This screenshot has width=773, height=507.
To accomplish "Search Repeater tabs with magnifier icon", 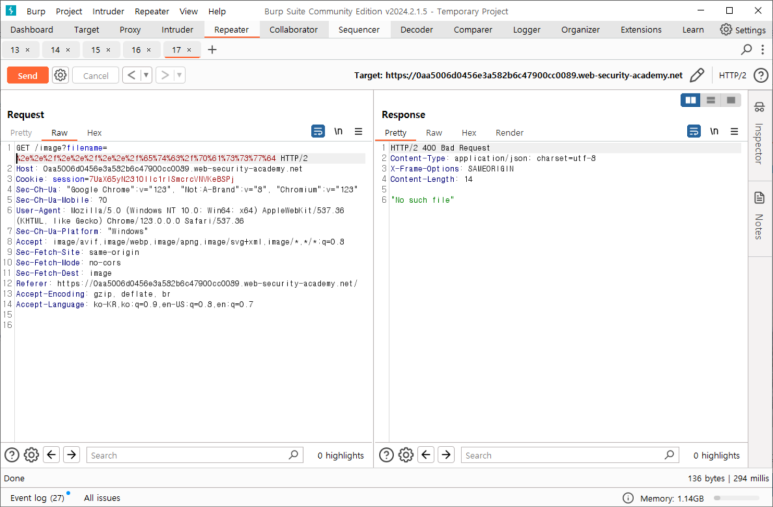I will click(746, 49).
